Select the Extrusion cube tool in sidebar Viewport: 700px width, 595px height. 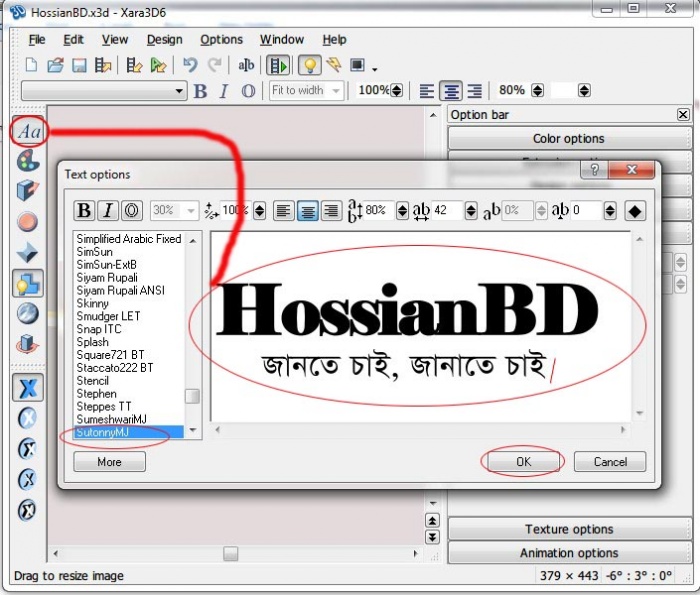(x=28, y=191)
